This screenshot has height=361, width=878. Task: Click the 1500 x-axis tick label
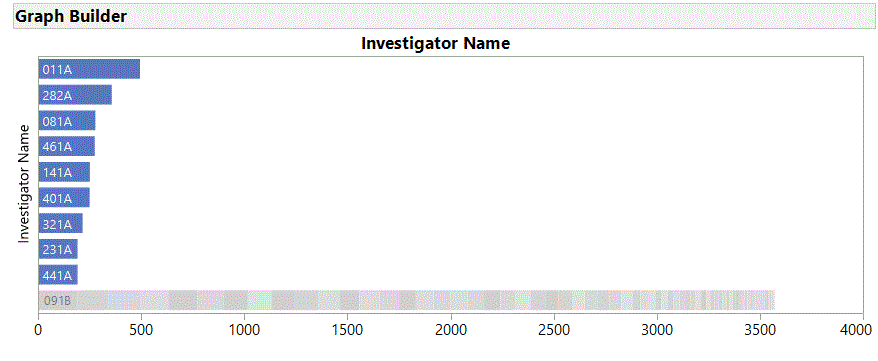point(348,329)
